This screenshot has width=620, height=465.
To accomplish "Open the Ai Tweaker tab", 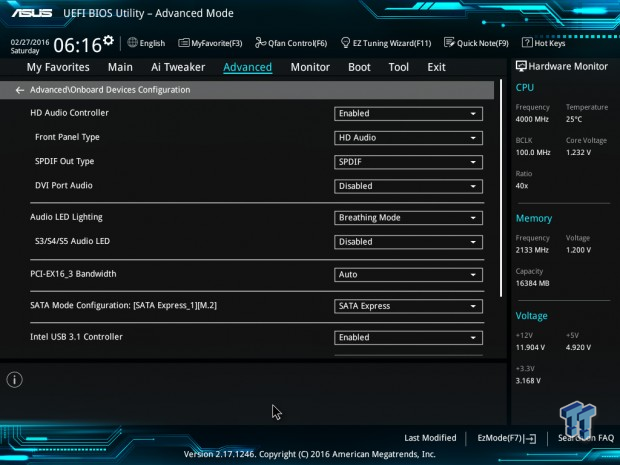I will pyautogui.click(x=178, y=67).
